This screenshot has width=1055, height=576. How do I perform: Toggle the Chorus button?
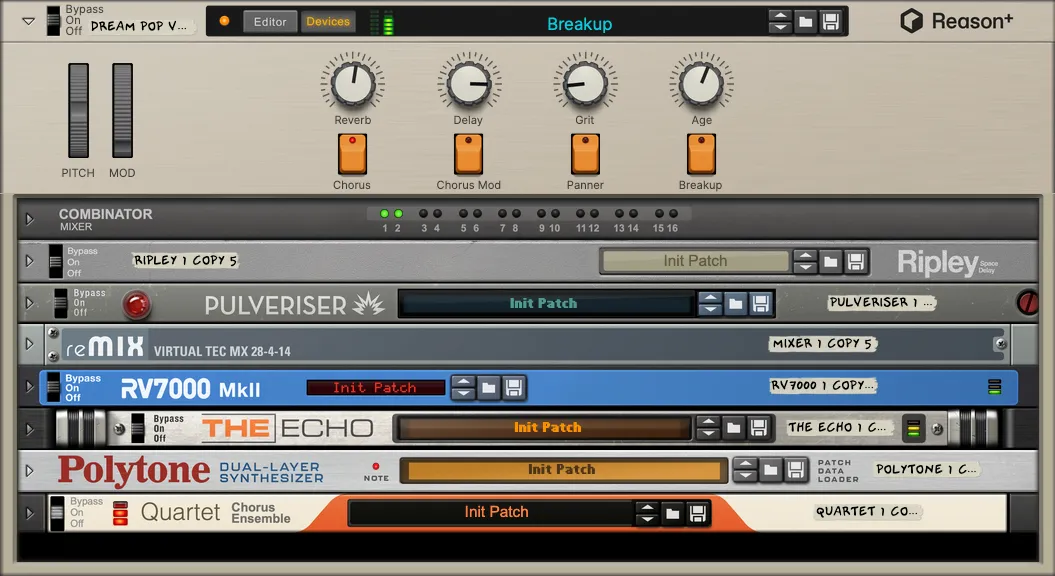pyautogui.click(x=352, y=154)
